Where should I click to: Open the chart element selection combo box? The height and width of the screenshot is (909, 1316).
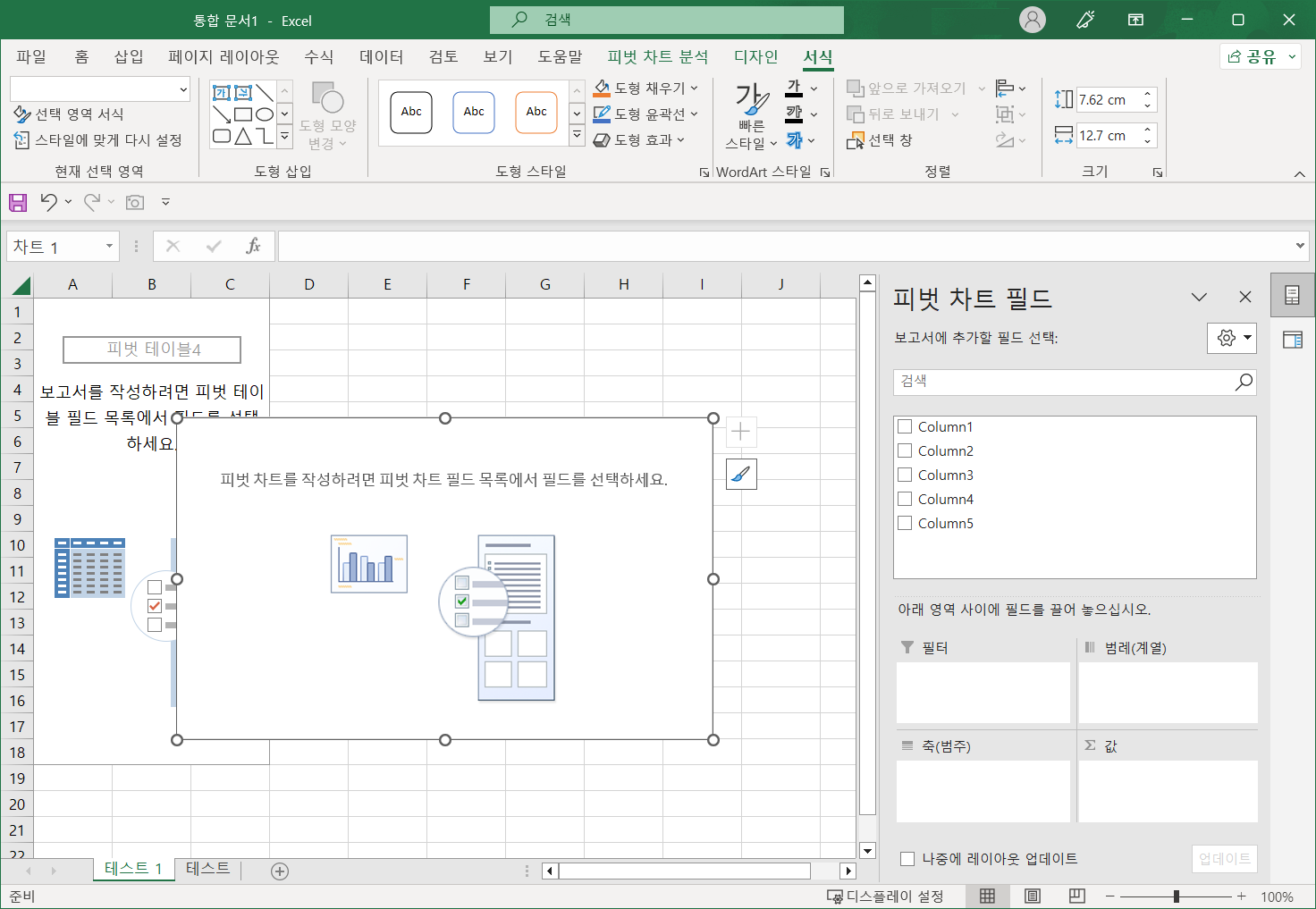coord(100,89)
